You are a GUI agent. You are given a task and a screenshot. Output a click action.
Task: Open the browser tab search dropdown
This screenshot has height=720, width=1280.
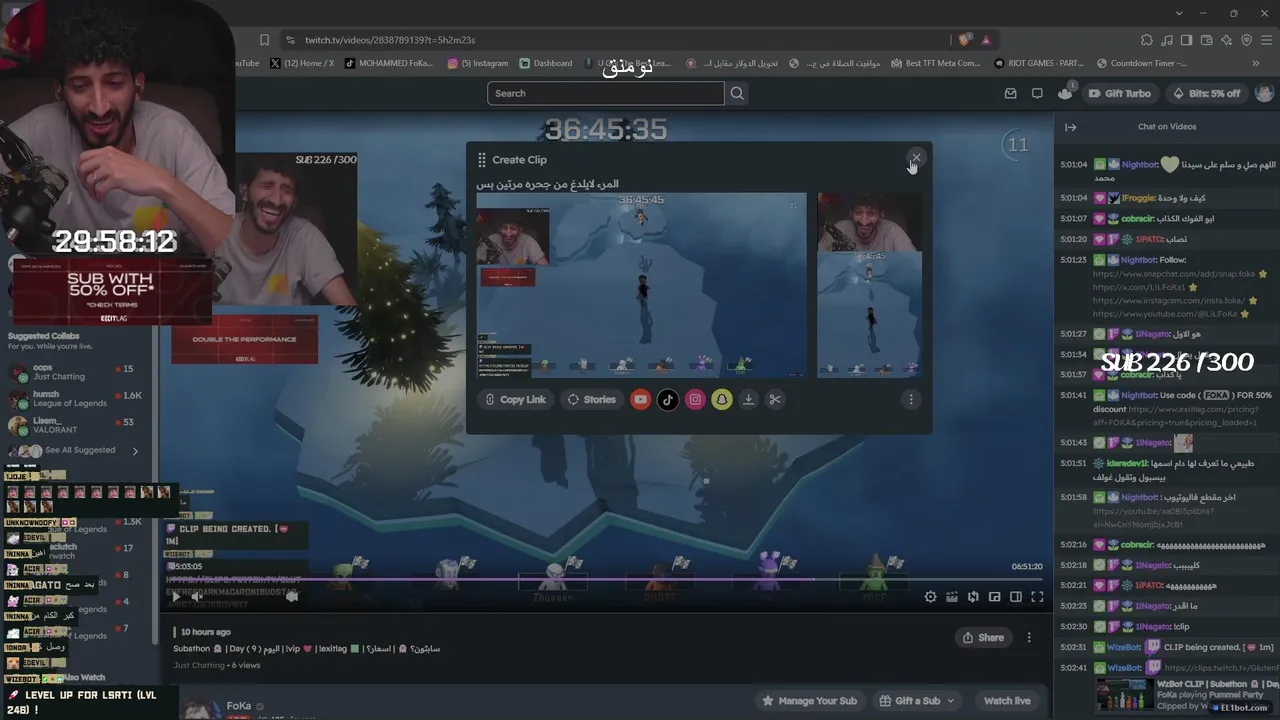(x=1180, y=13)
